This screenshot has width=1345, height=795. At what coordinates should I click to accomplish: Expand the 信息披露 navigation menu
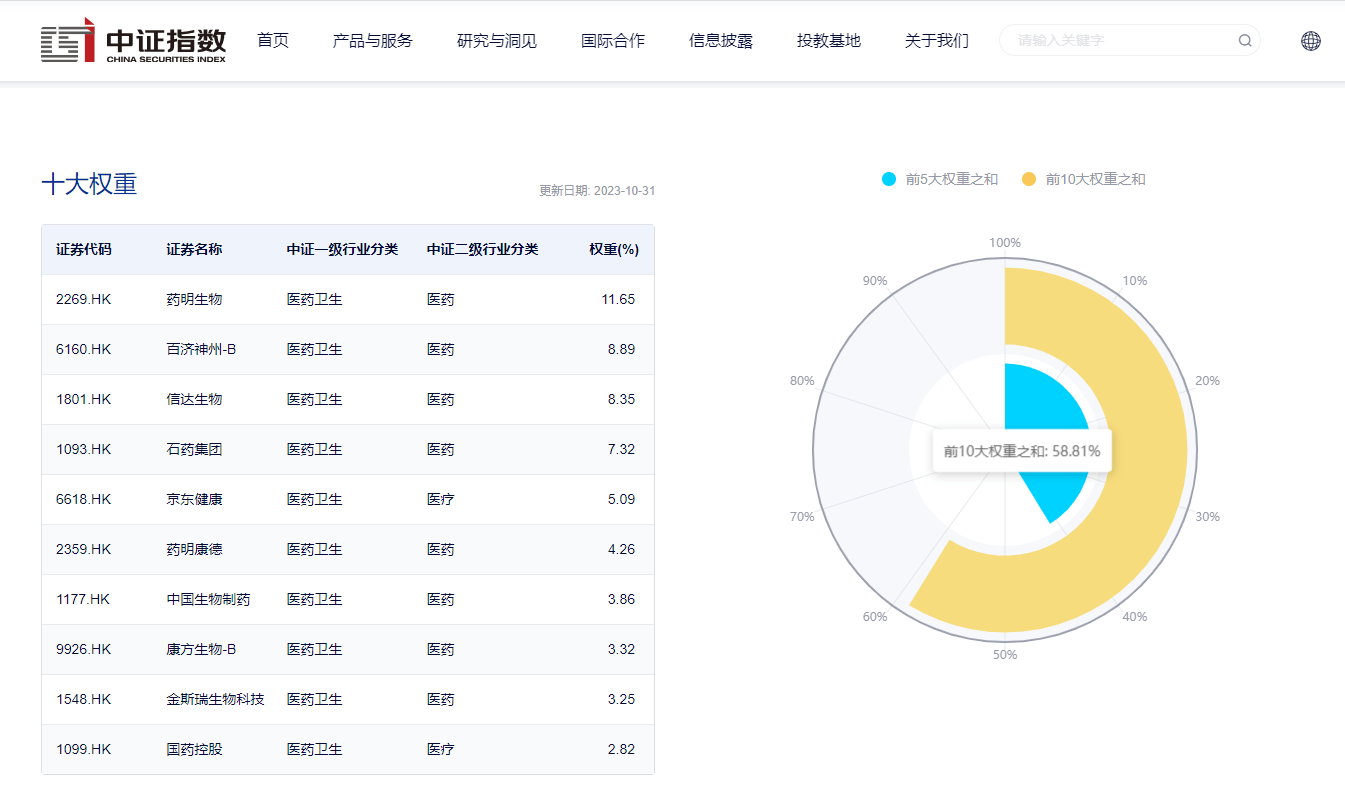click(720, 41)
